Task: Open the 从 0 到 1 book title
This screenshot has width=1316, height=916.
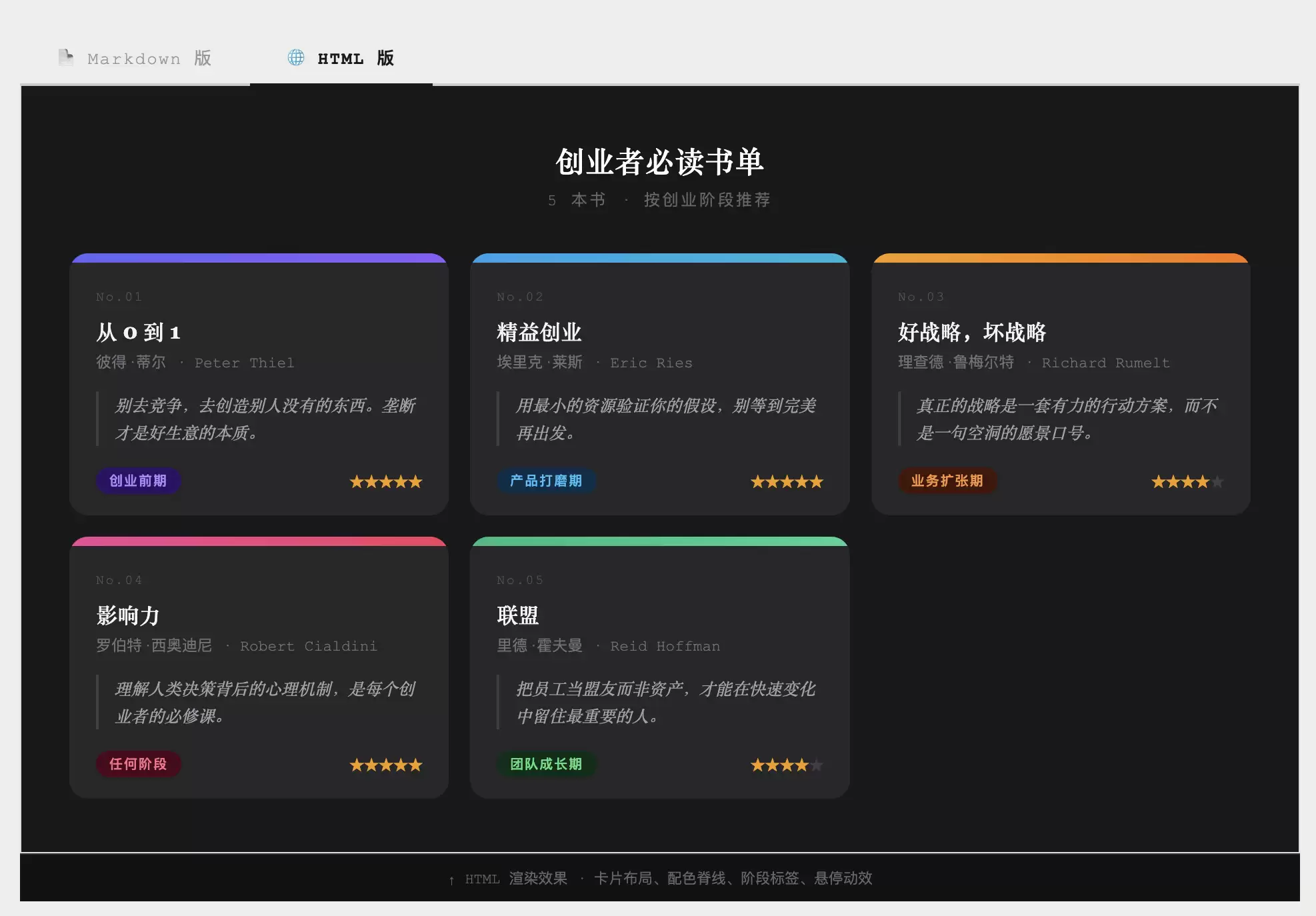Action: (x=138, y=332)
